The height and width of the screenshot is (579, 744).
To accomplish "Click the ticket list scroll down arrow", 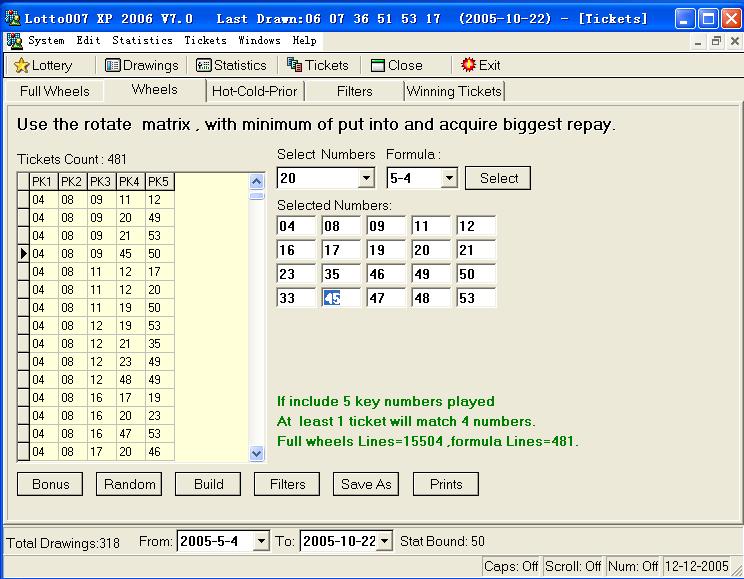I will click(x=257, y=453).
